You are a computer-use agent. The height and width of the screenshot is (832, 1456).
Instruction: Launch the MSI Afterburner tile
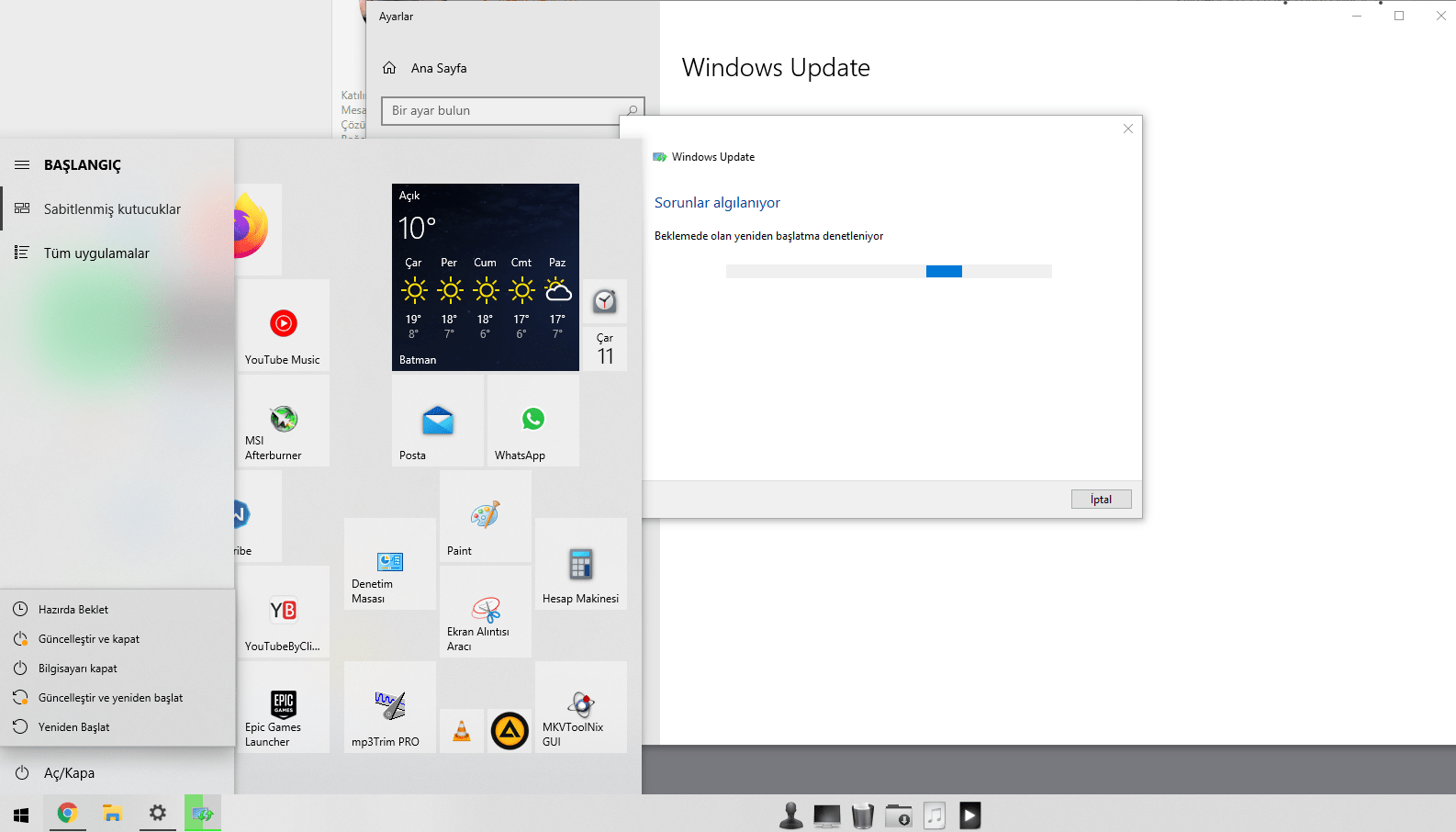pos(283,421)
